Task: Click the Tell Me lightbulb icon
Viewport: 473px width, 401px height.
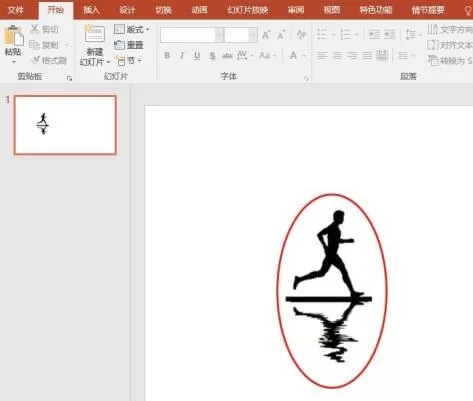Action: [x=468, y=10]
